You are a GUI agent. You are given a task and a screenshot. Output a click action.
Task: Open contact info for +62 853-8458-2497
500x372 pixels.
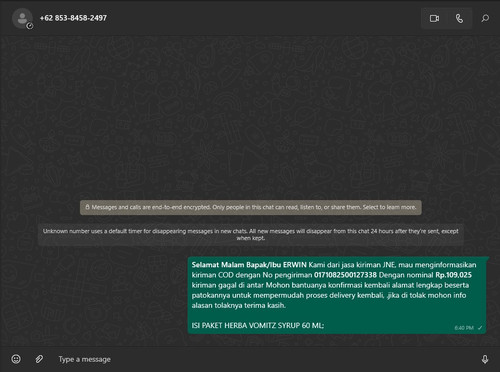point(73,18)
